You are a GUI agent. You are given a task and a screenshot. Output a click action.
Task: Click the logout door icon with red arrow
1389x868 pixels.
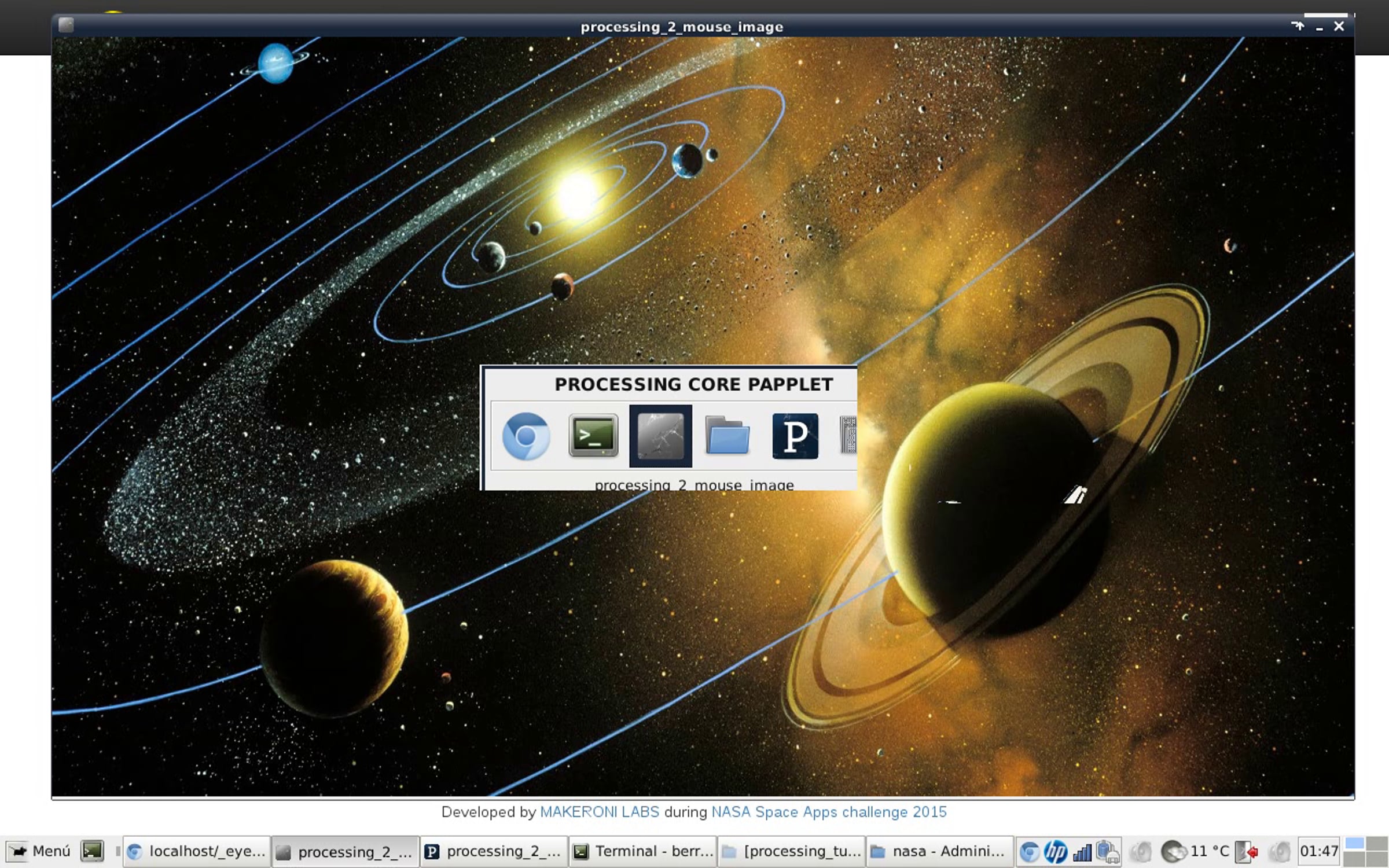(1246, 852)
